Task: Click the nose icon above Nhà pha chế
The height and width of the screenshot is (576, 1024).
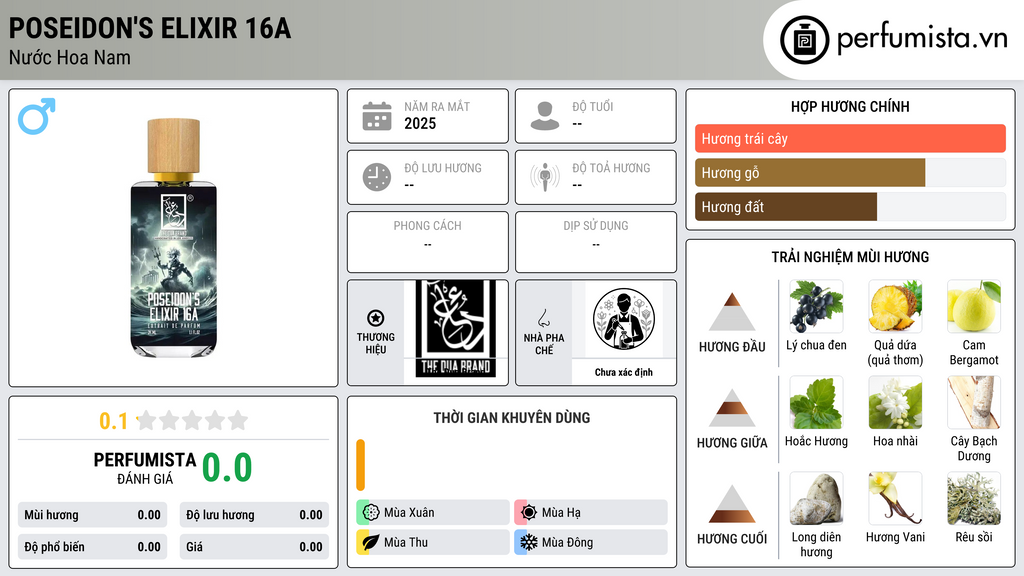Action: point(543,318)
